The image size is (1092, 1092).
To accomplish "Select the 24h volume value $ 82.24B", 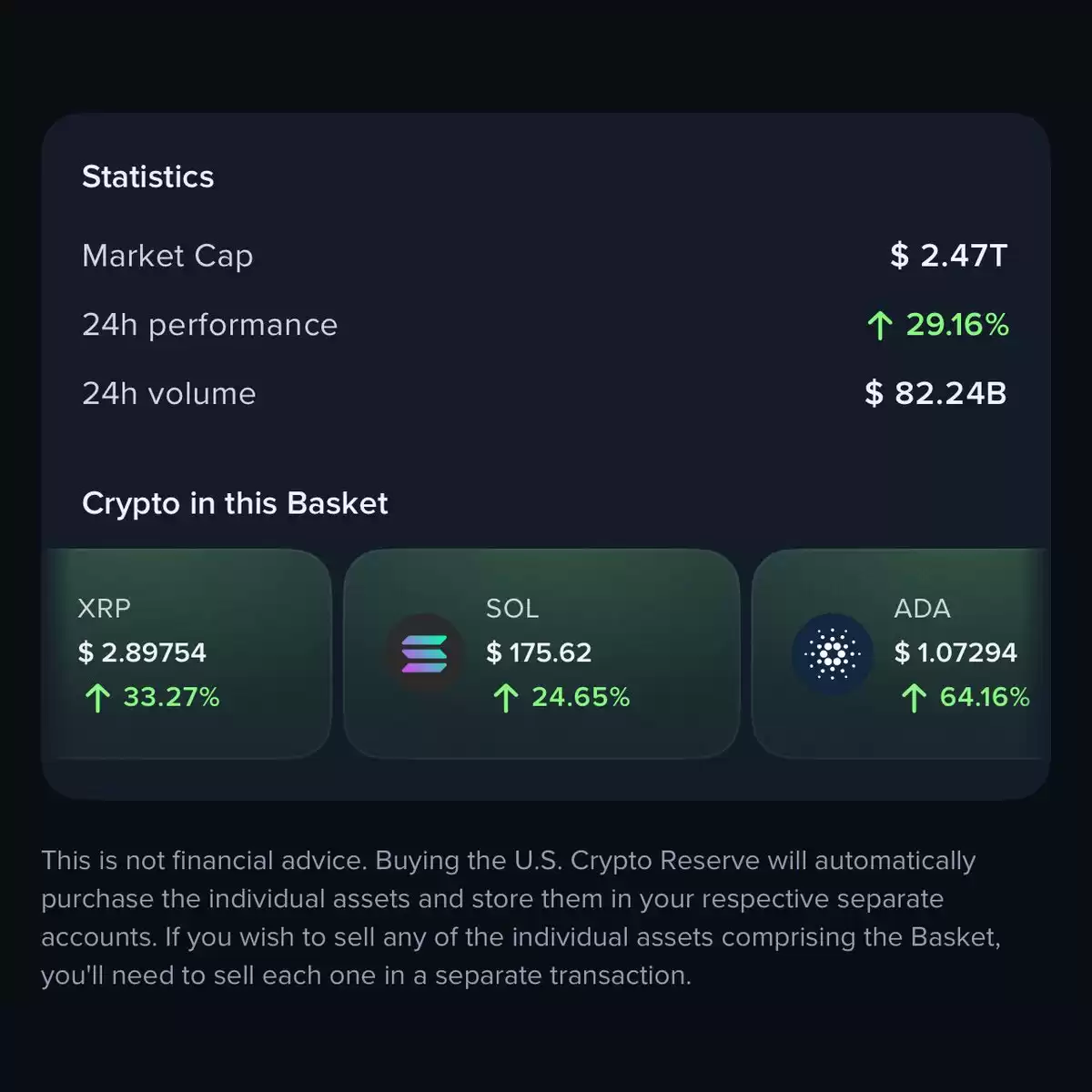I will (x=935, y=393).
